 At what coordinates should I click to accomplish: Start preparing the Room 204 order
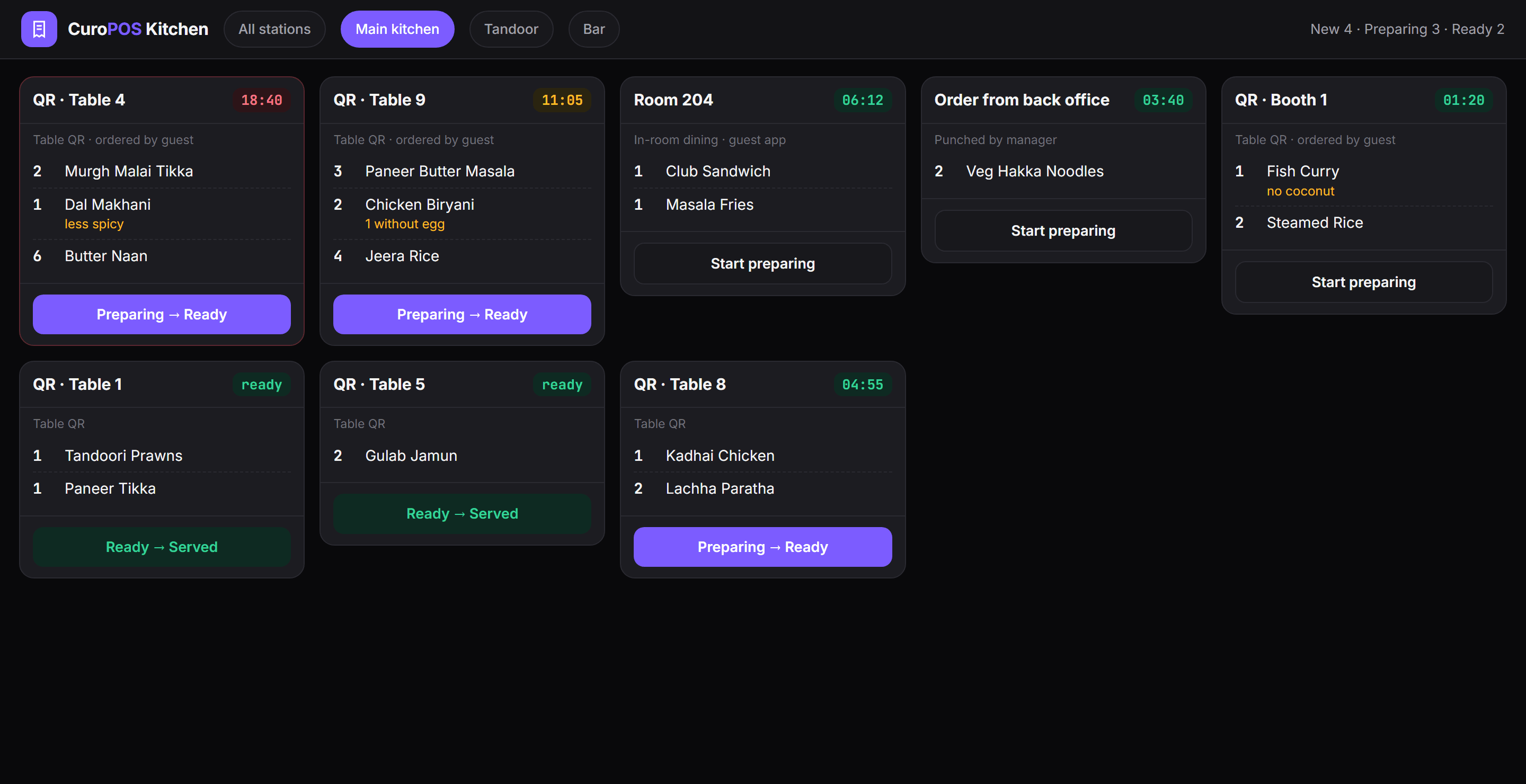pos(762,263)
